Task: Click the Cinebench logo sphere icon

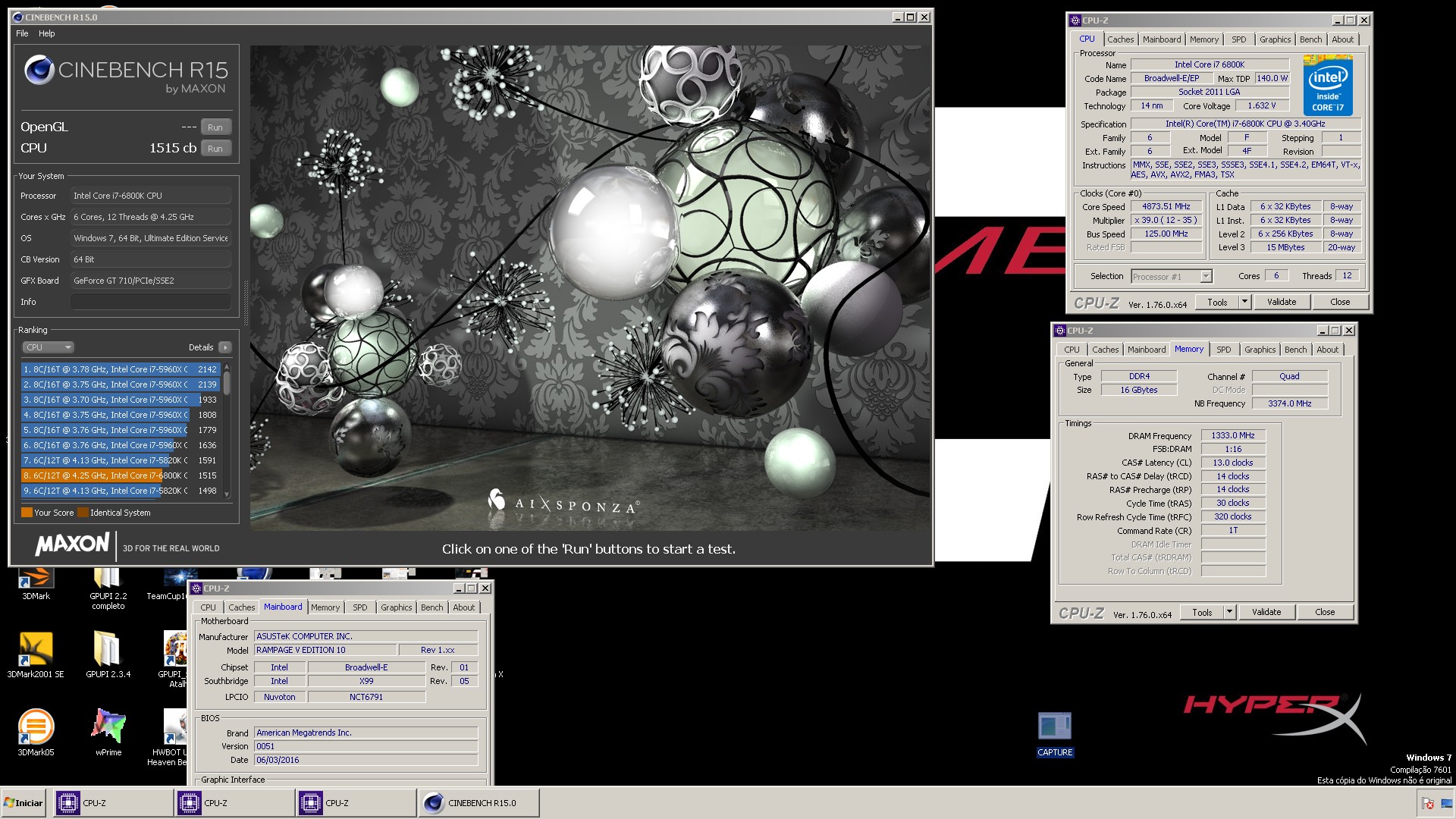Action: [39, 71]
